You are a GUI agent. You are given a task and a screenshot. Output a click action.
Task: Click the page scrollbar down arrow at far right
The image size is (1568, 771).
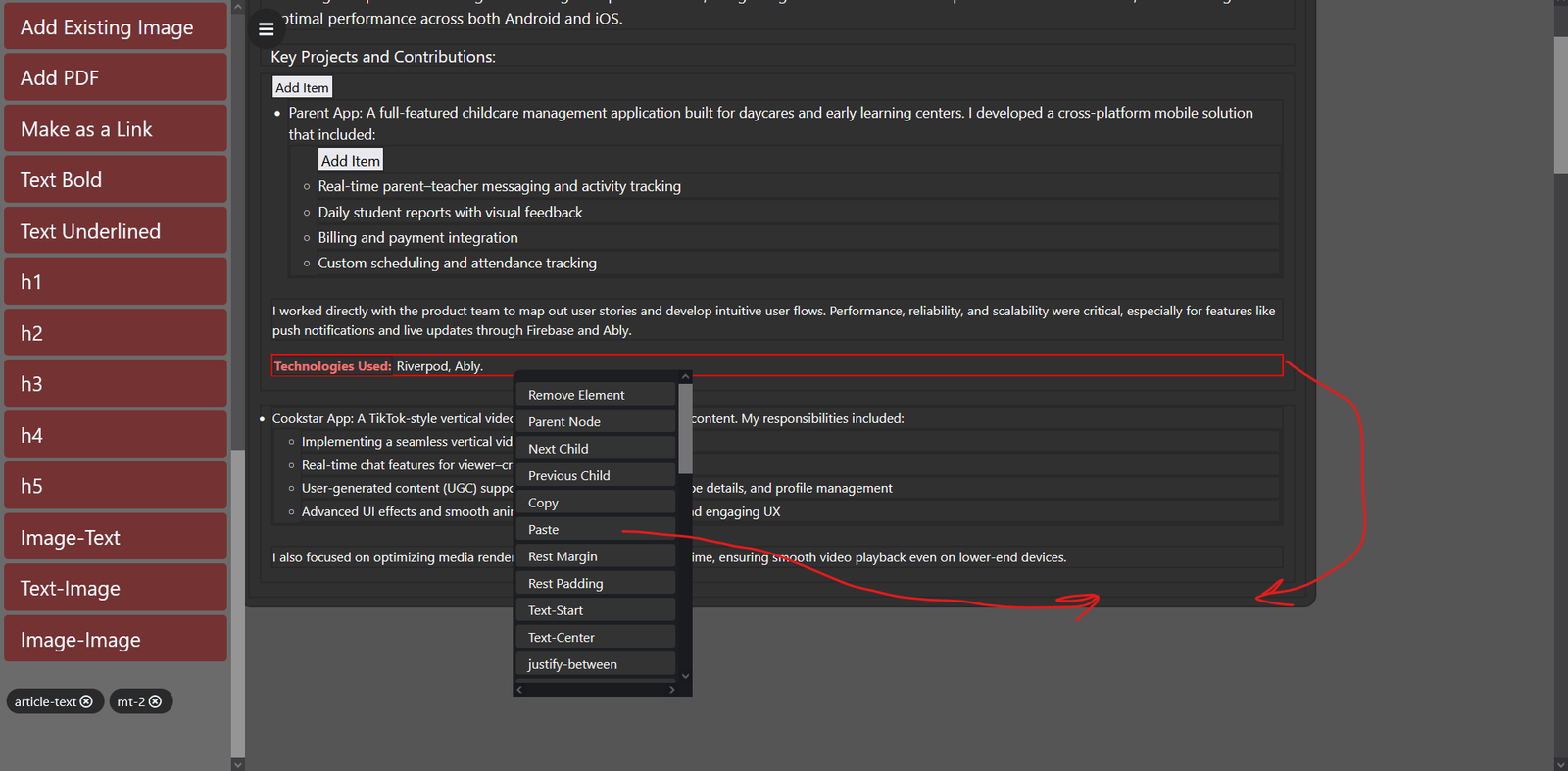coord(1560,764)
